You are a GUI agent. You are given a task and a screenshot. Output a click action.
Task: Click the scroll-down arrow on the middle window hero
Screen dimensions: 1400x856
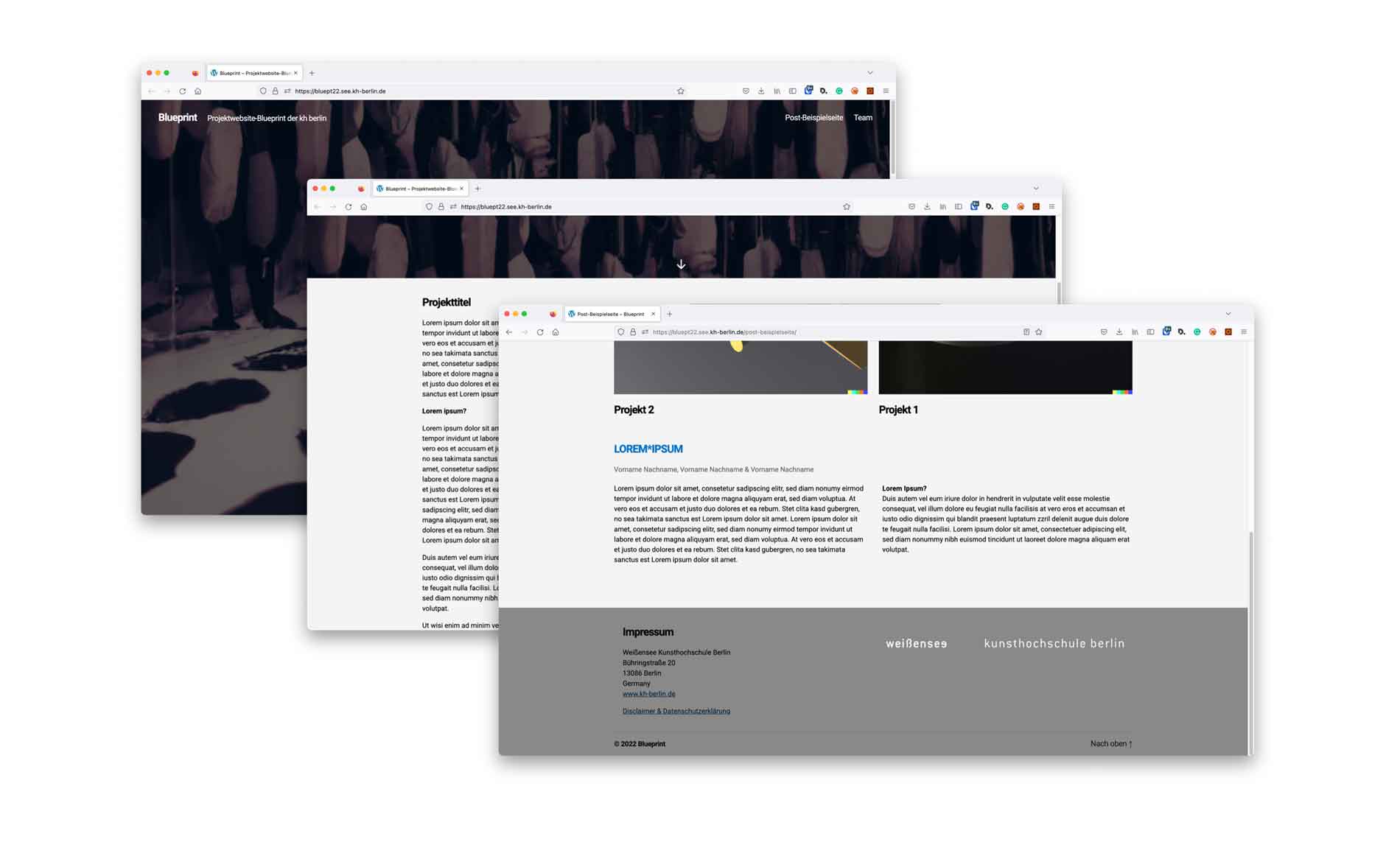point(681,264)
